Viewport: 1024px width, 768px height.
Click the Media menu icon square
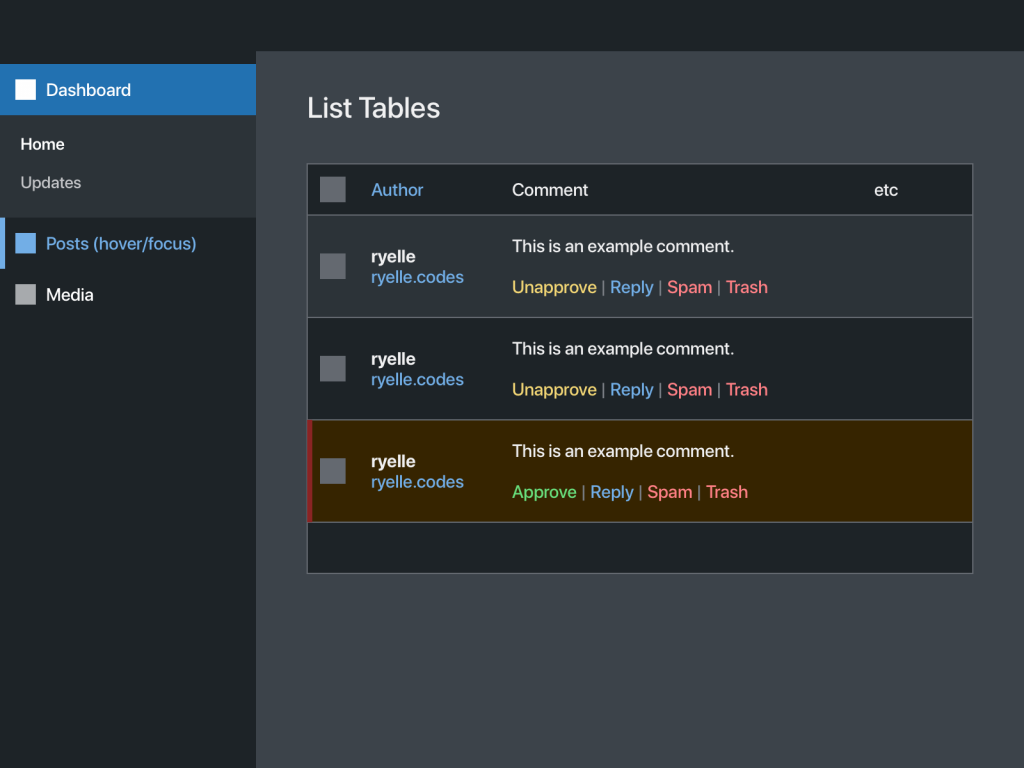tap(25, 294)
